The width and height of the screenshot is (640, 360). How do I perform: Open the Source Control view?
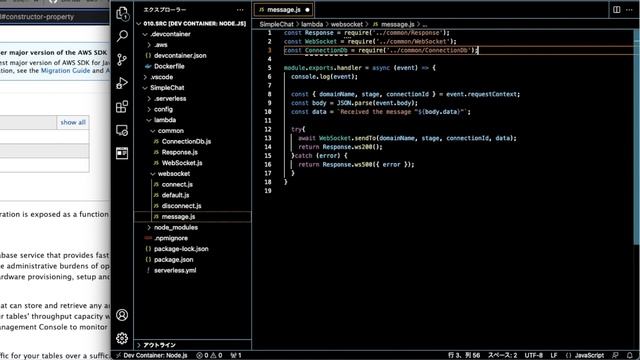pyautogui.click(x=122, y=60)
